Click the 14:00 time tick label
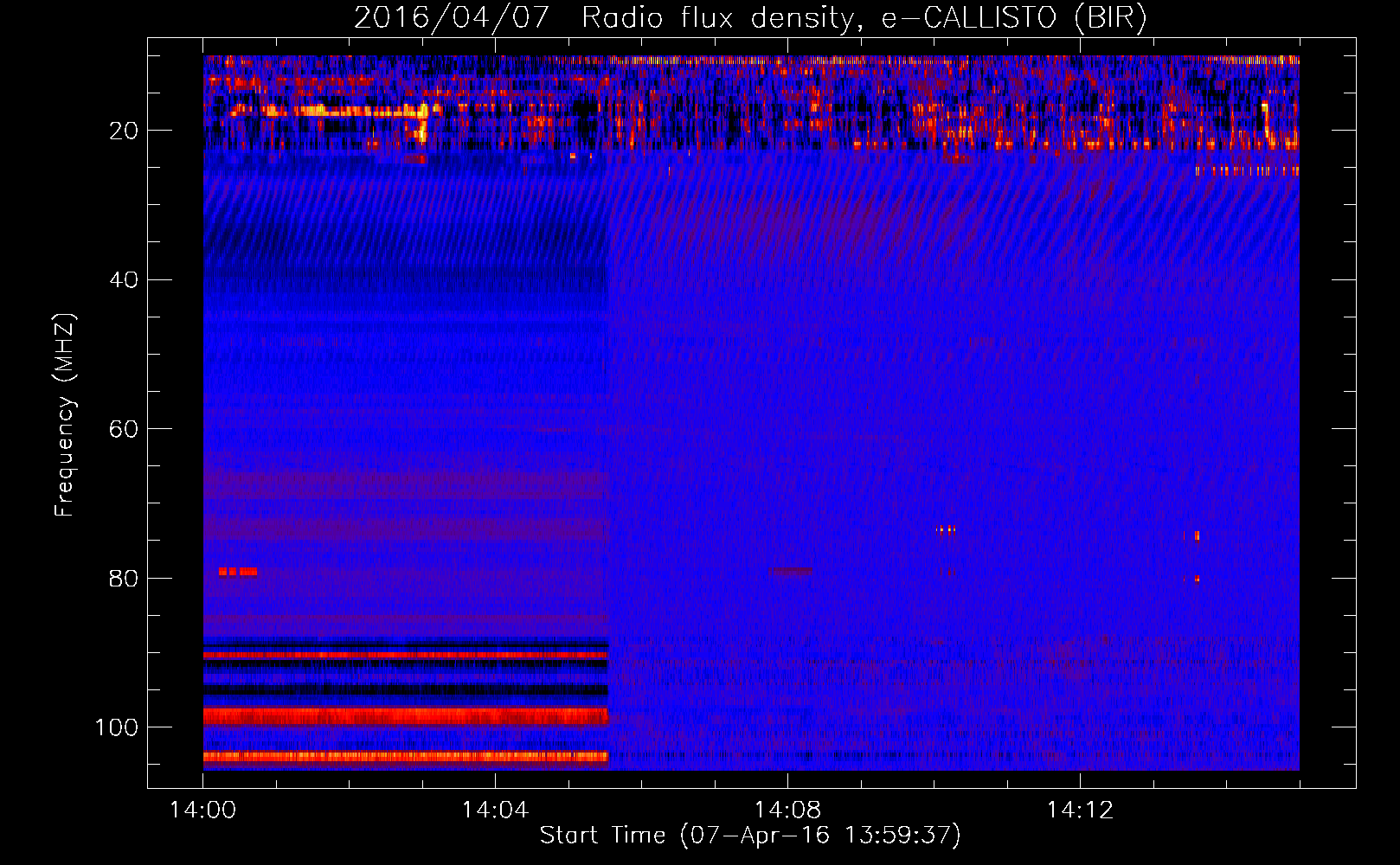 click(x=202, y=810)
